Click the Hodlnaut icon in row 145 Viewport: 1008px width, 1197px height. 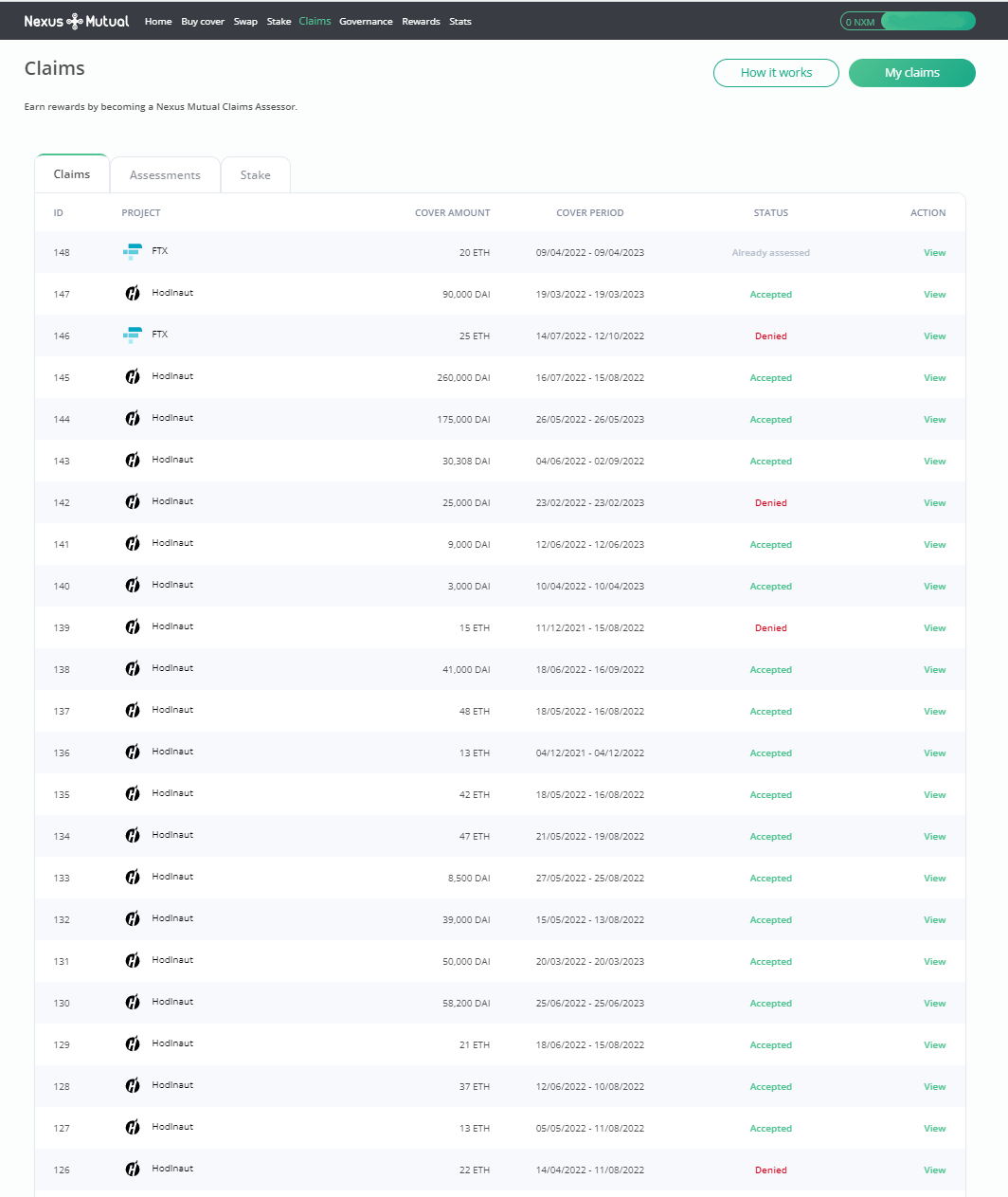[133, 377]
